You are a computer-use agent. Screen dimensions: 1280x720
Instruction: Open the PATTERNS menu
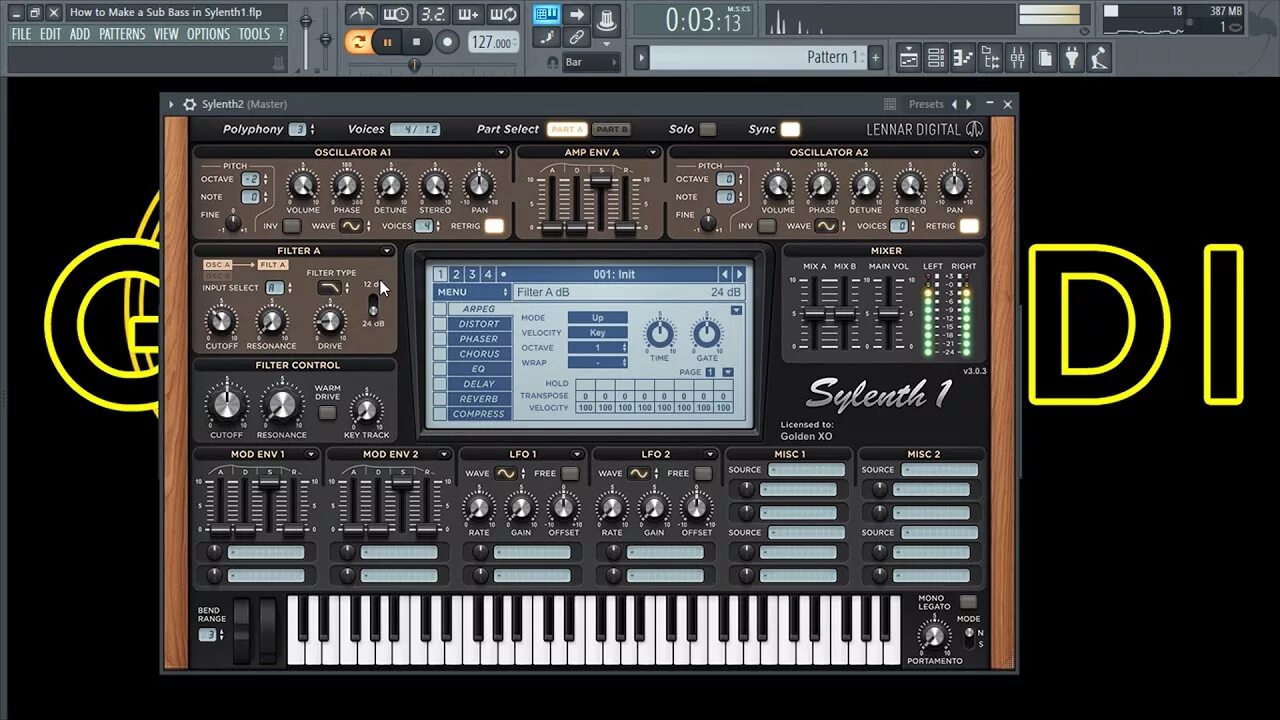click(x=123, y=34)
